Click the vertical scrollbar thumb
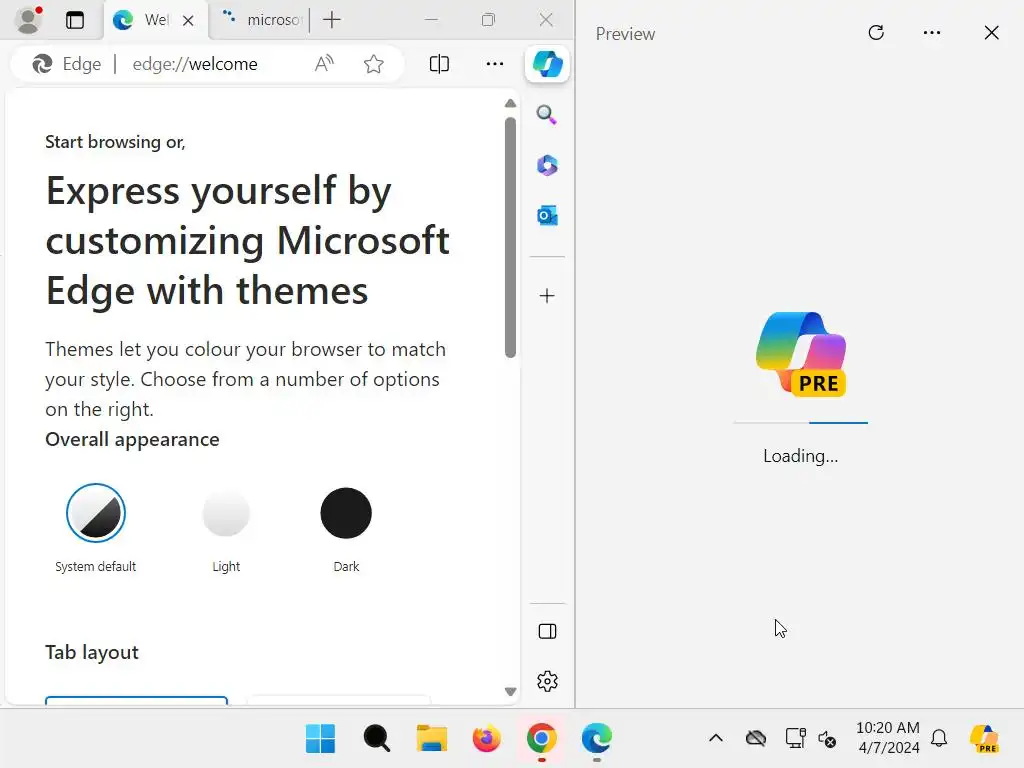Screen dimensions: 1024x768 (511, 238)
